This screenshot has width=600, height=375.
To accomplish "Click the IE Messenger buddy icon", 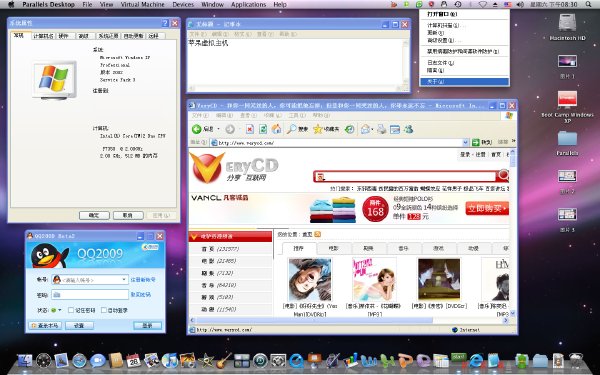I will (409, 129).
